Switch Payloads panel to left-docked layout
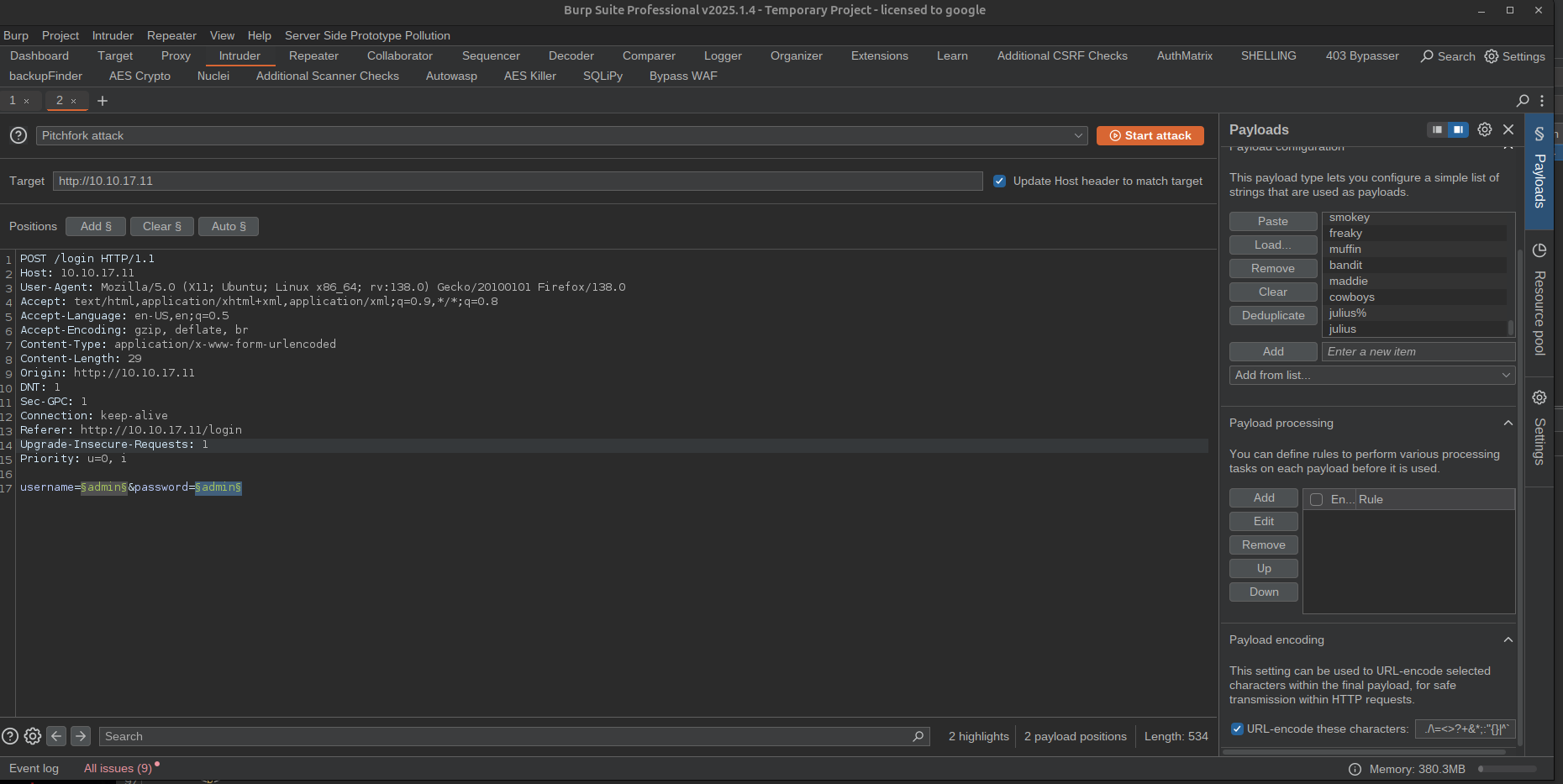This screenshot has height=784, width=1563. [x=1438, y=129]
